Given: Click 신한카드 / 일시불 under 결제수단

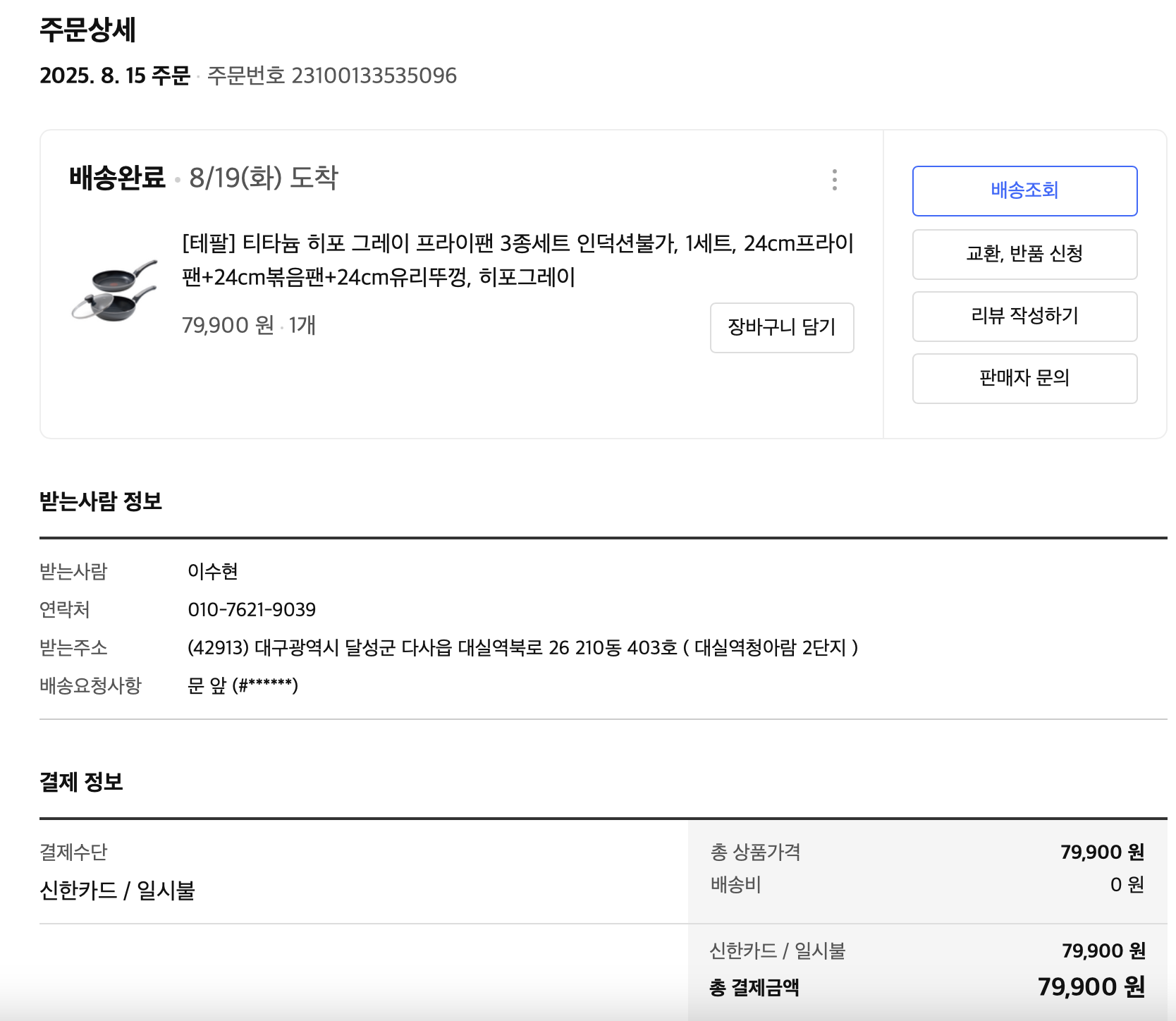Looking at the screenshot, I should pyautogui.click(x=117, y=890).
